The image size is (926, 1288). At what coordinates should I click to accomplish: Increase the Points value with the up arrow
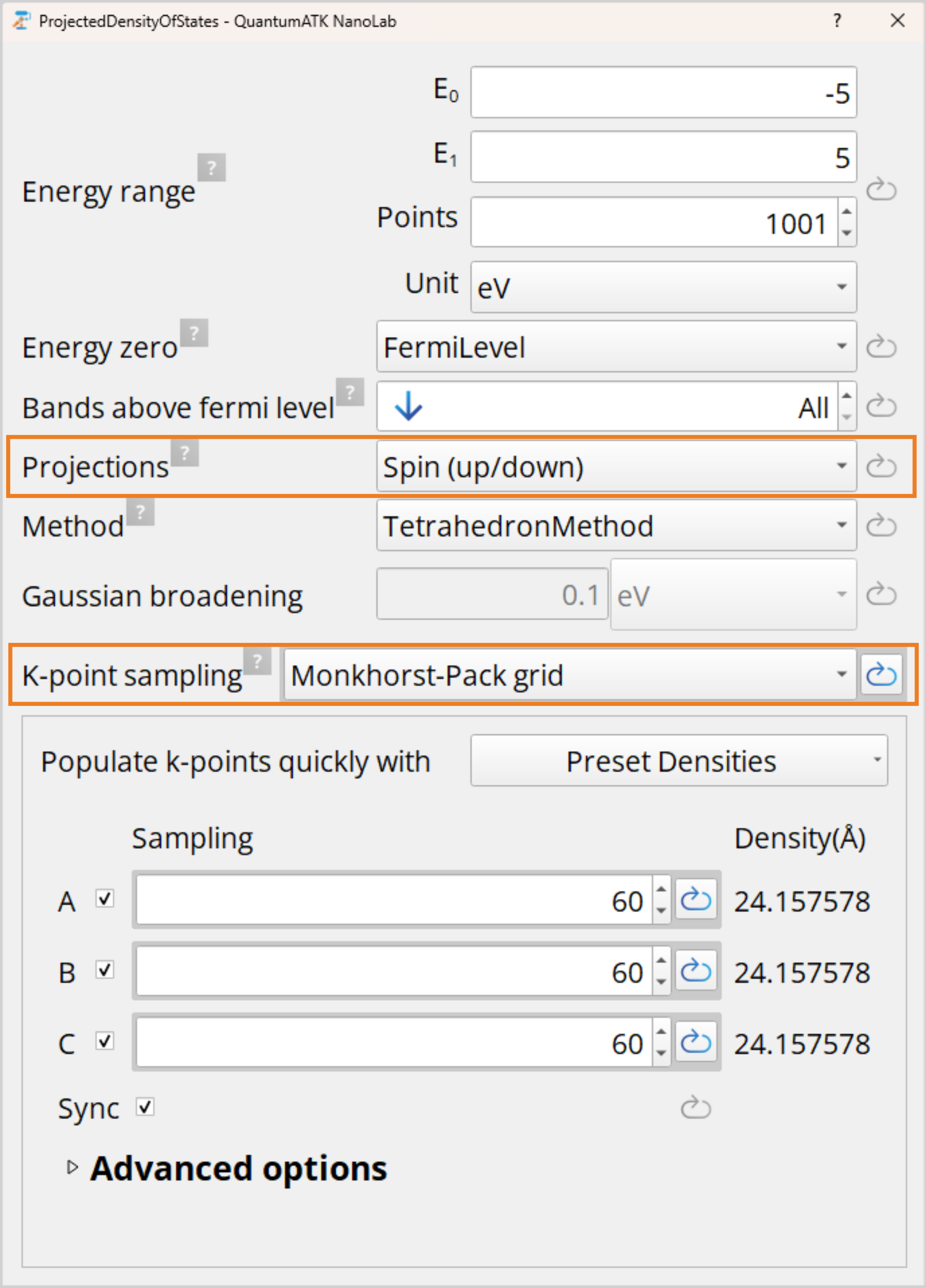coord(847,211)
